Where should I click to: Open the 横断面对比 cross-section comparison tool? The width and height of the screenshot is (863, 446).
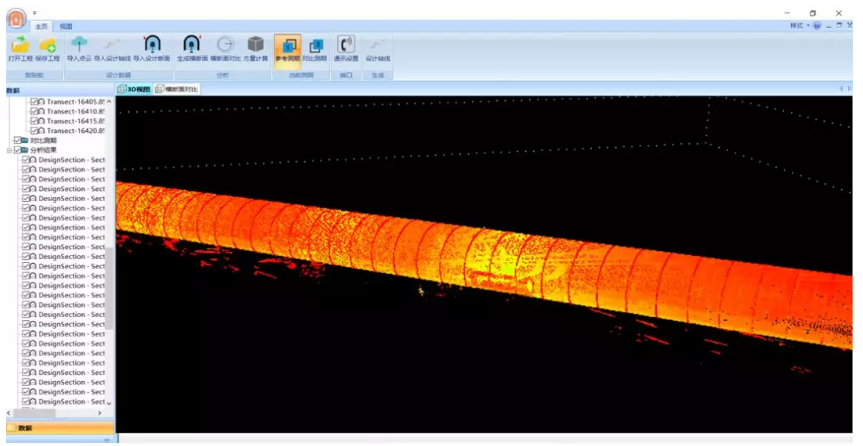point(225,46)
